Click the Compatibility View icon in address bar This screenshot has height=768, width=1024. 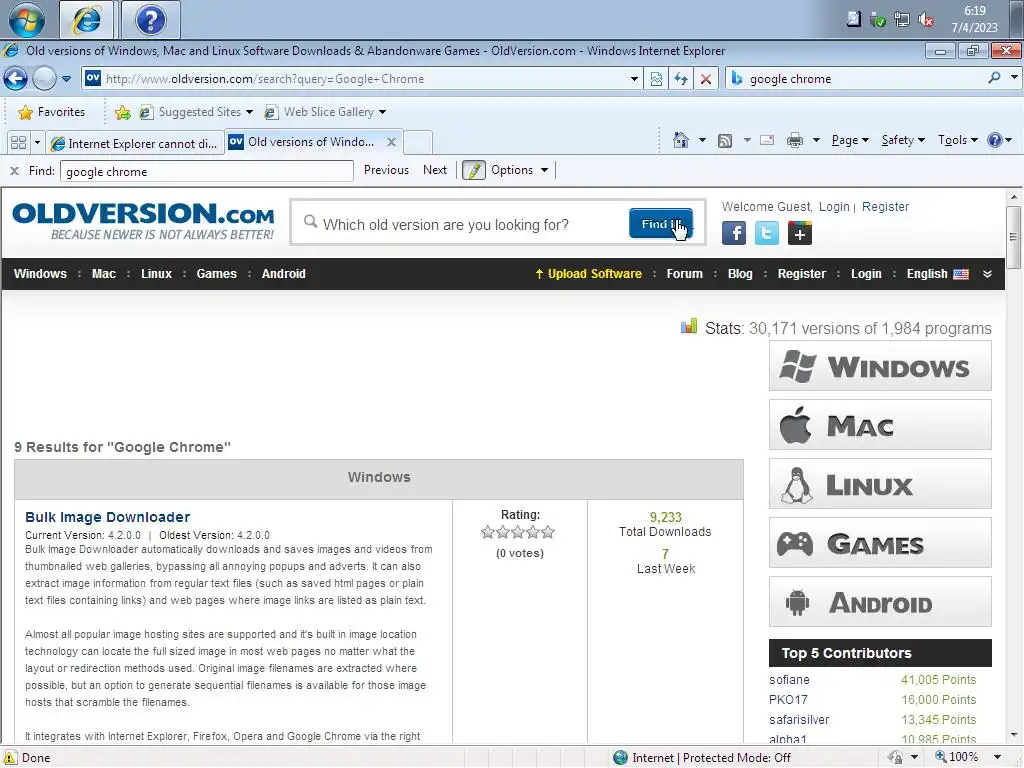click(656, 79)
